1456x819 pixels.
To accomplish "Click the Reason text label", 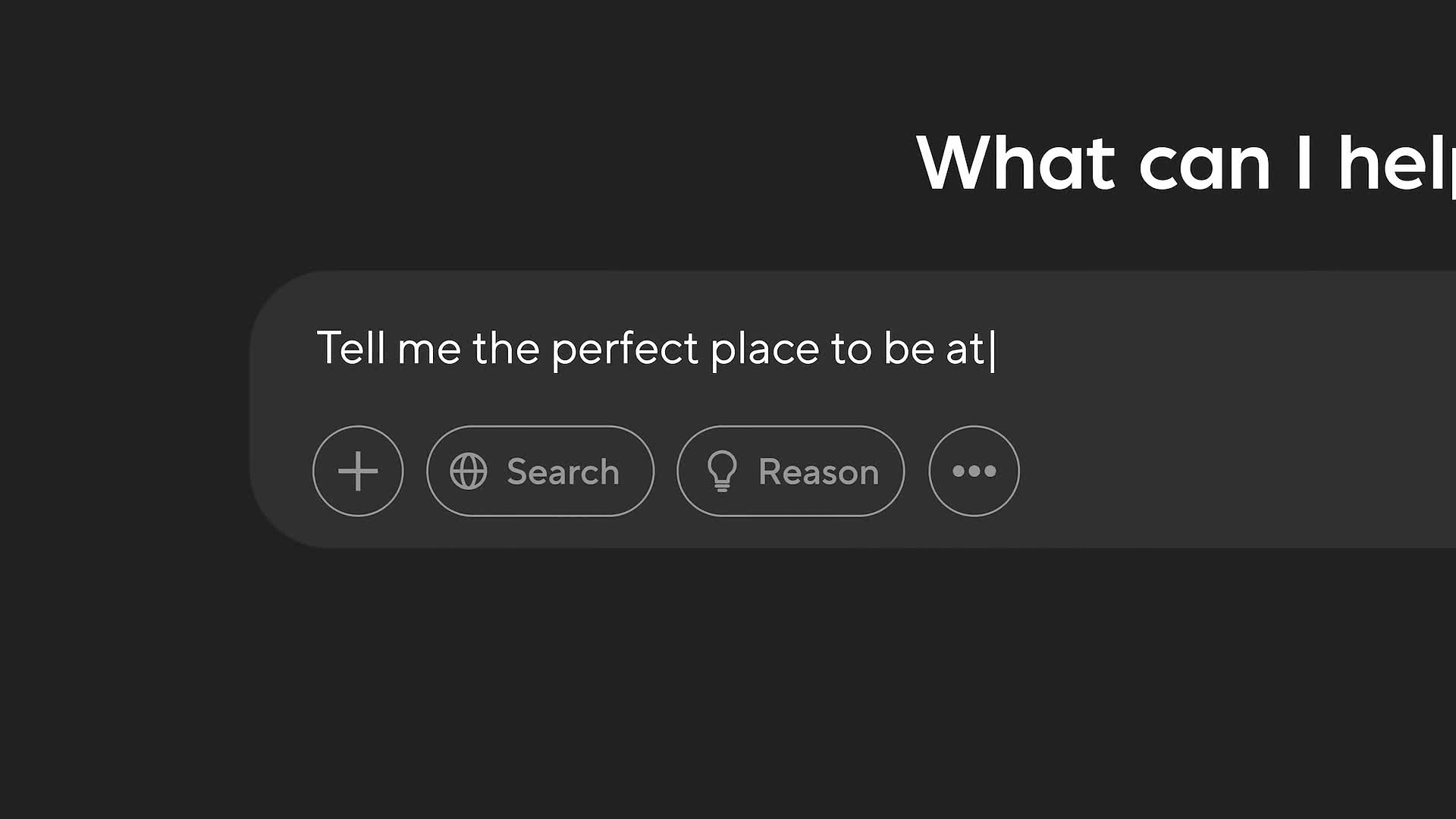I will point(818,472).
